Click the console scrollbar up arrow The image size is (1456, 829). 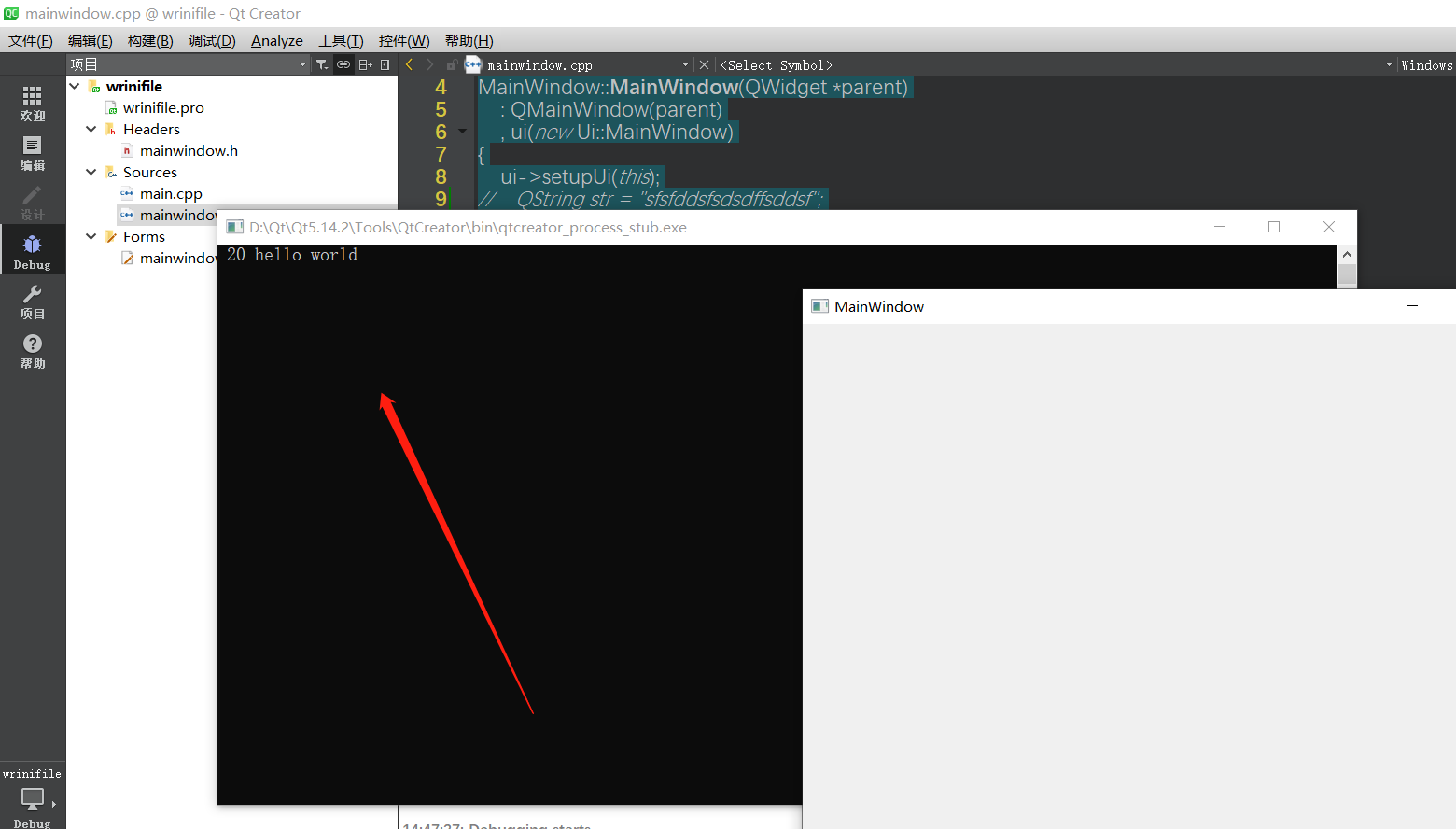pyautogui.click(x=1347, y=254)
